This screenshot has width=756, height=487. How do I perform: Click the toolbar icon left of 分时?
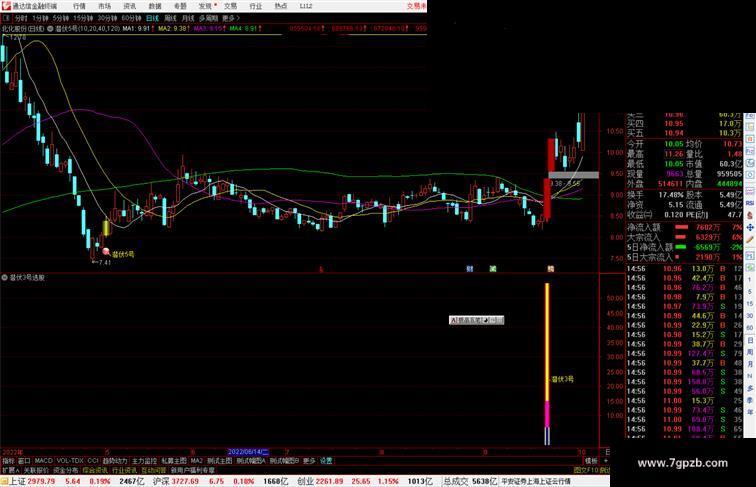tap(6, 18)
